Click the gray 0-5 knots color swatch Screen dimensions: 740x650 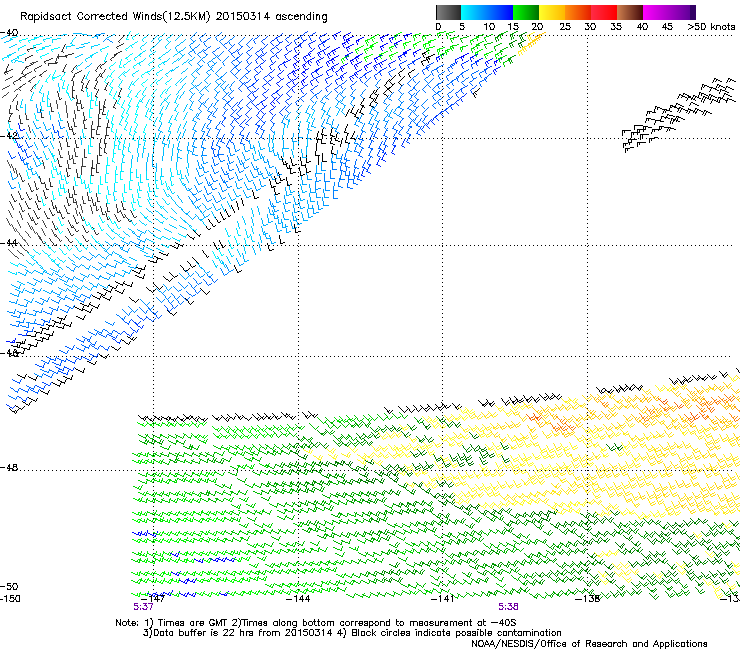tap(448, 12)
